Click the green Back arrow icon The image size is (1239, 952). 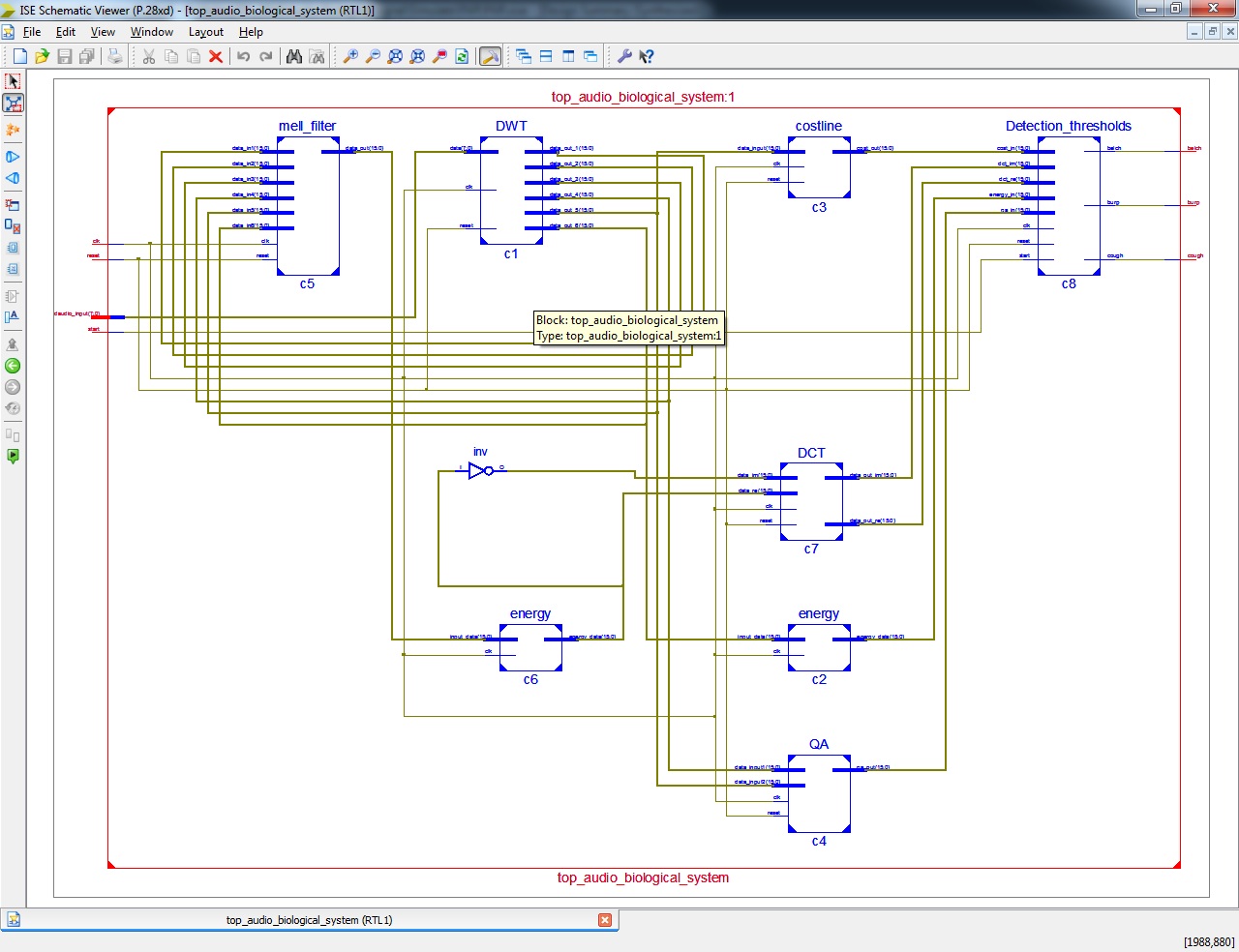point(13,366)
